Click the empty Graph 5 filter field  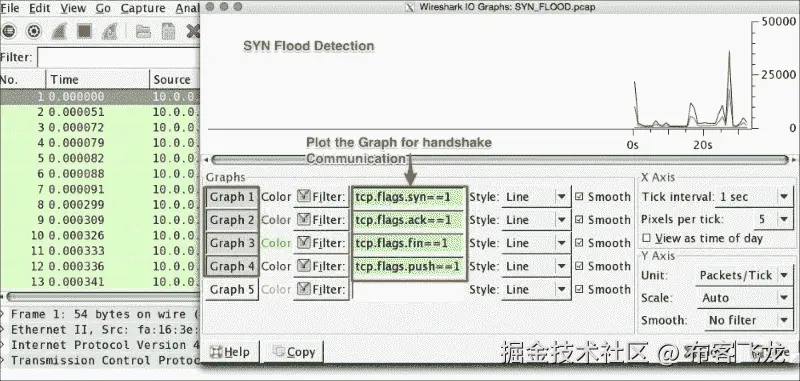click(x=409, y=290)
